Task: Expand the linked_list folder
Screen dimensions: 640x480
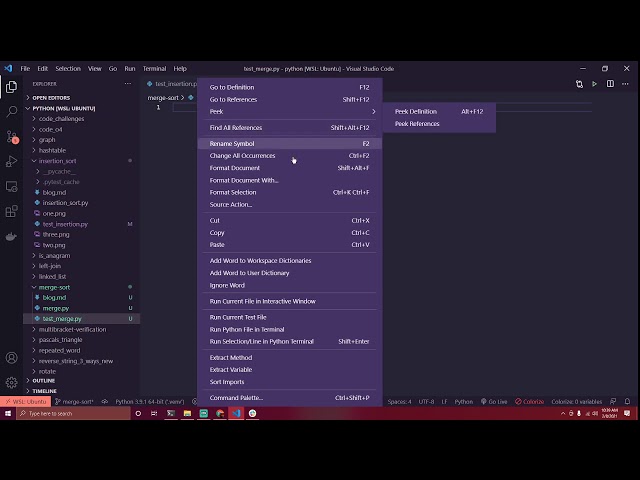Action: coord(52,277)
